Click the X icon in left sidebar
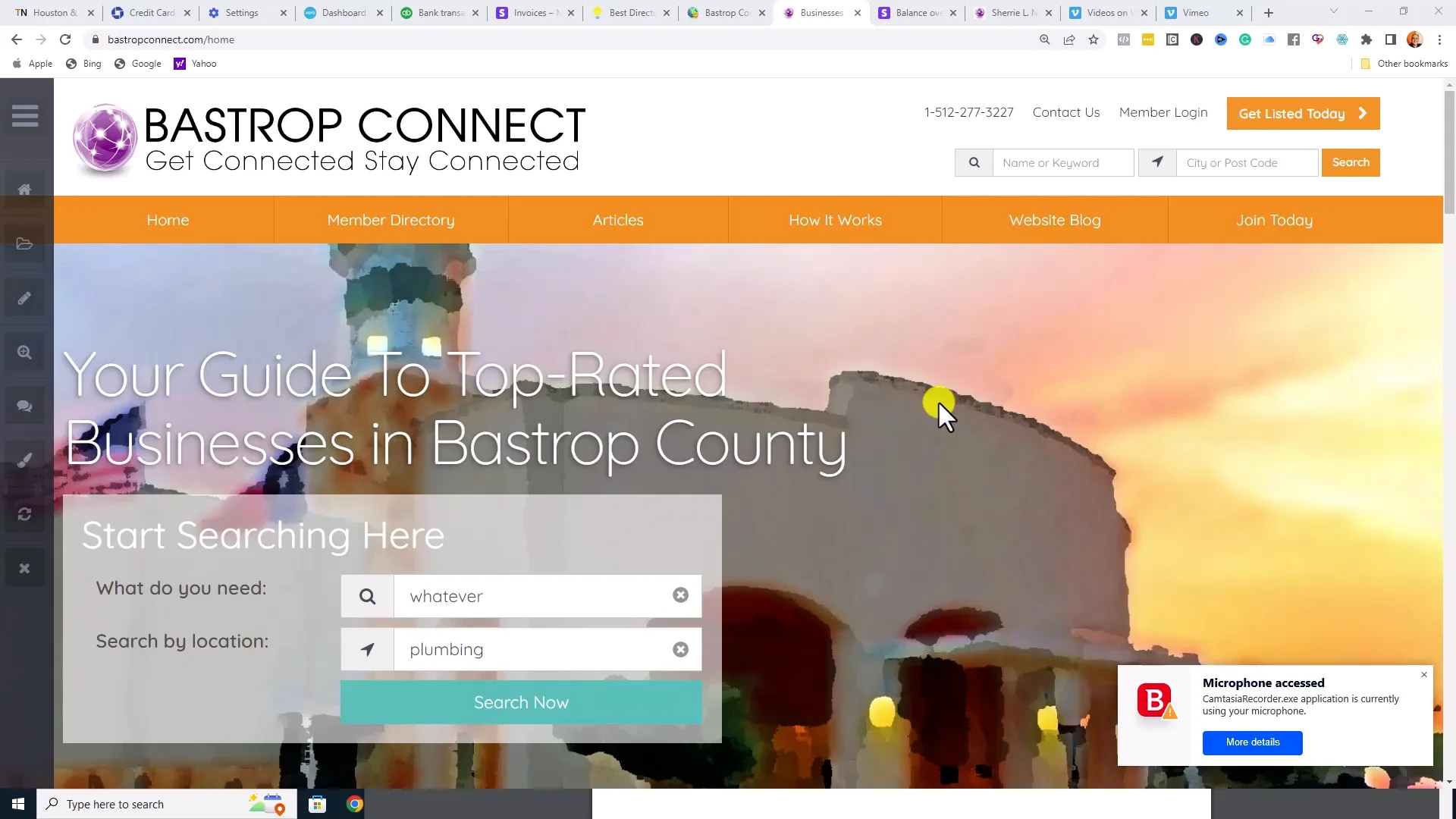The image size is (1456, 819). click(x=24, y=568)
